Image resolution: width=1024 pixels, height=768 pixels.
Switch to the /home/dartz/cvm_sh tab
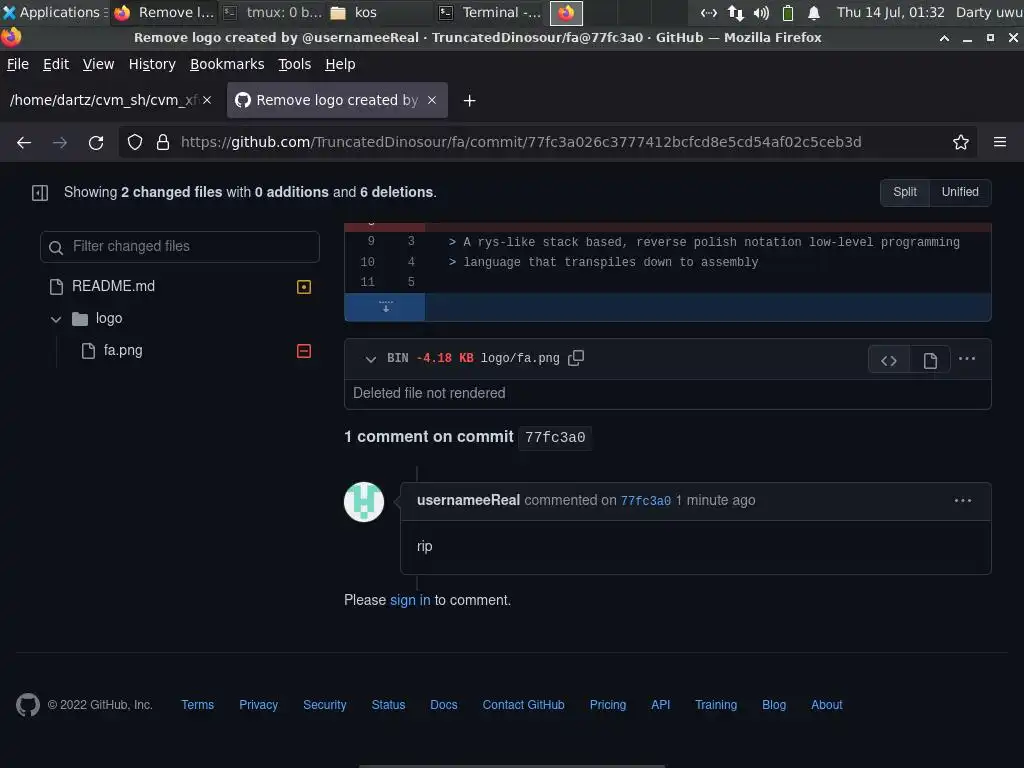pos(104,100)
